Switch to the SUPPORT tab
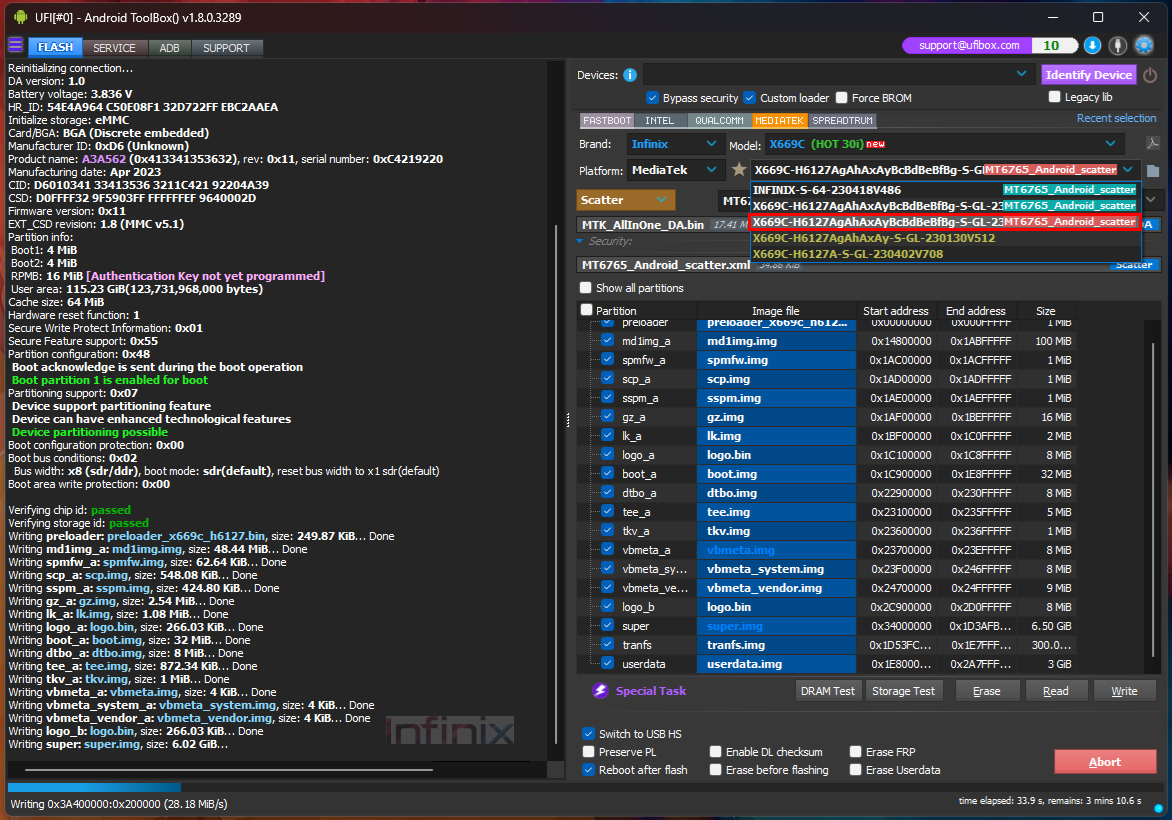Image resolution: width=1172 pixels, height=820 pixels. coord(226,48)
